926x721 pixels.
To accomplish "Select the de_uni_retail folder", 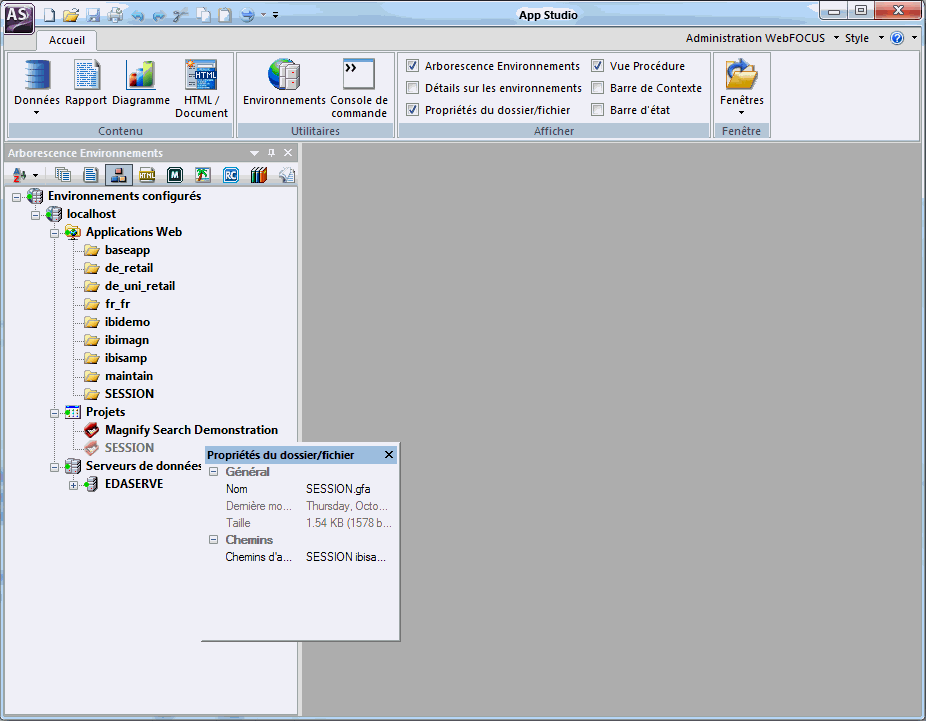I will point(140,286).
